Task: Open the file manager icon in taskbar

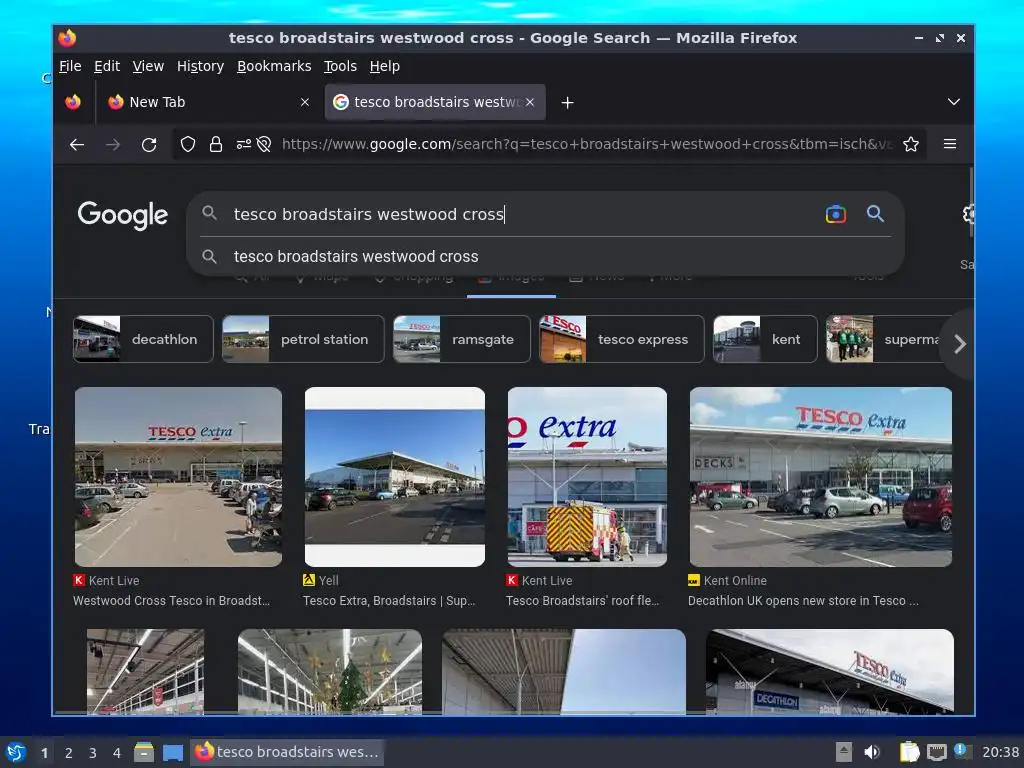Action: 144,752
